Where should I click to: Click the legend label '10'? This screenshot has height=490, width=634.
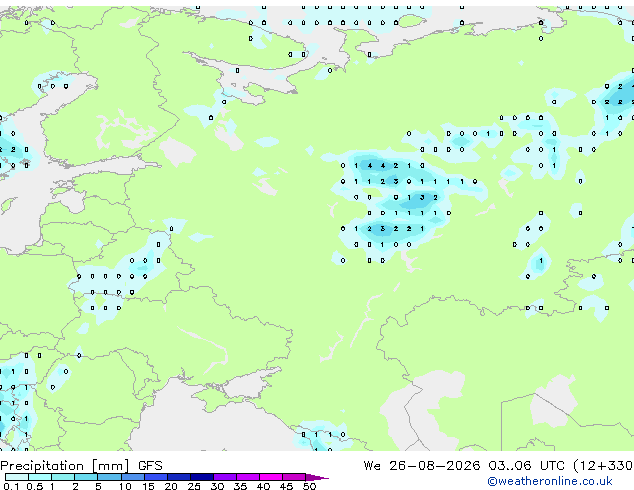coord(125,486)
